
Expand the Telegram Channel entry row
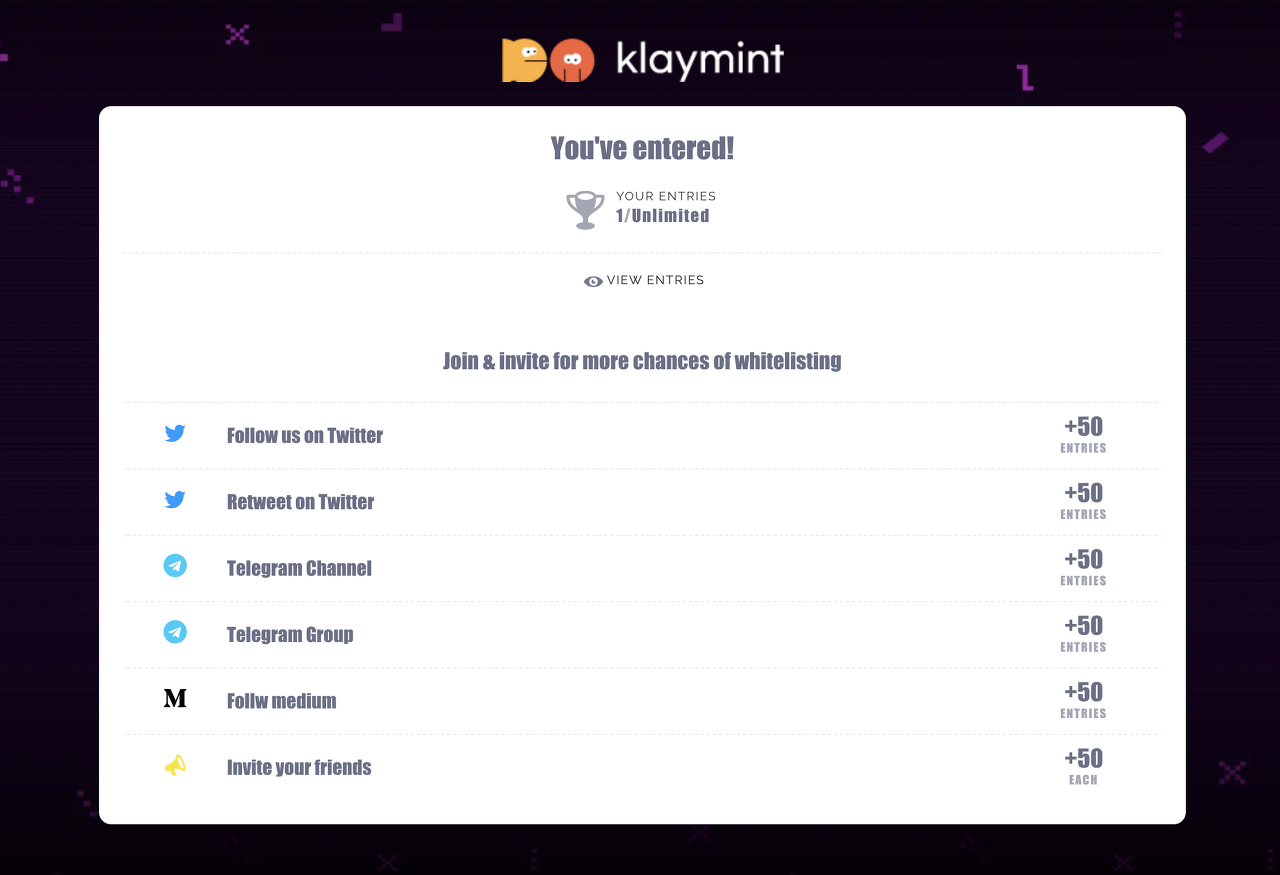pyautogui.click(x=642, y=568)
